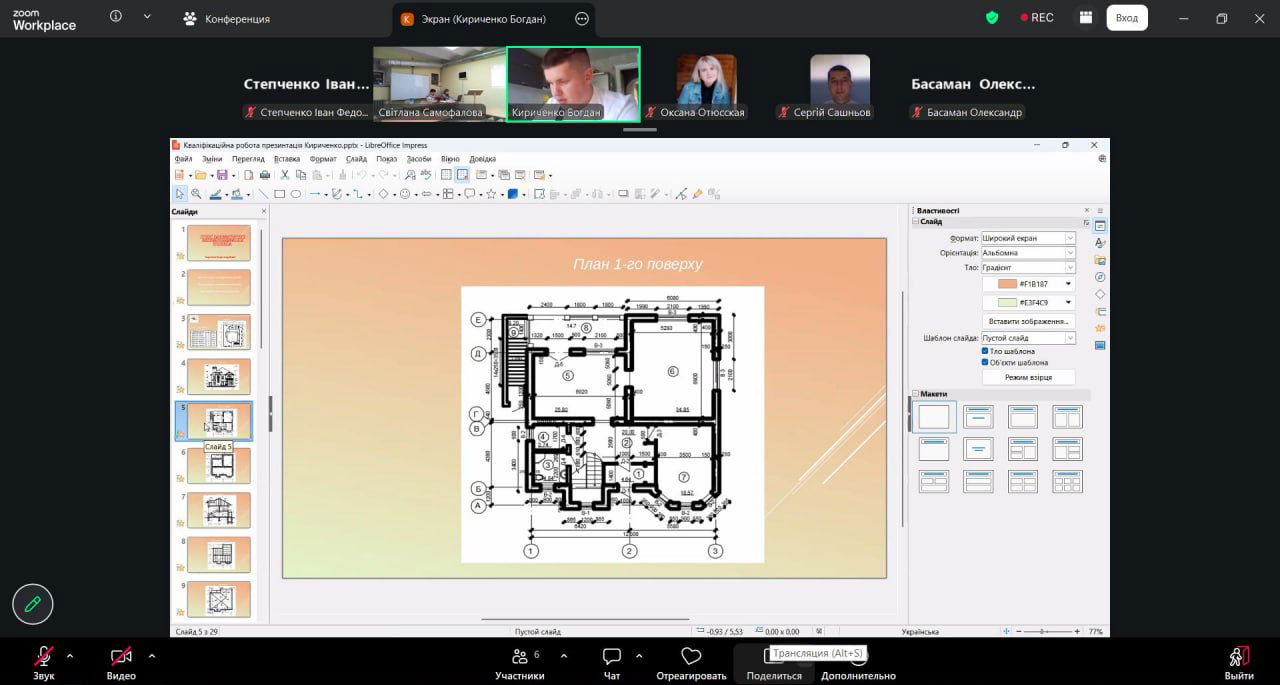
Task: Leave meeting with Выйти button
Action: click(x=1239, y=663)
